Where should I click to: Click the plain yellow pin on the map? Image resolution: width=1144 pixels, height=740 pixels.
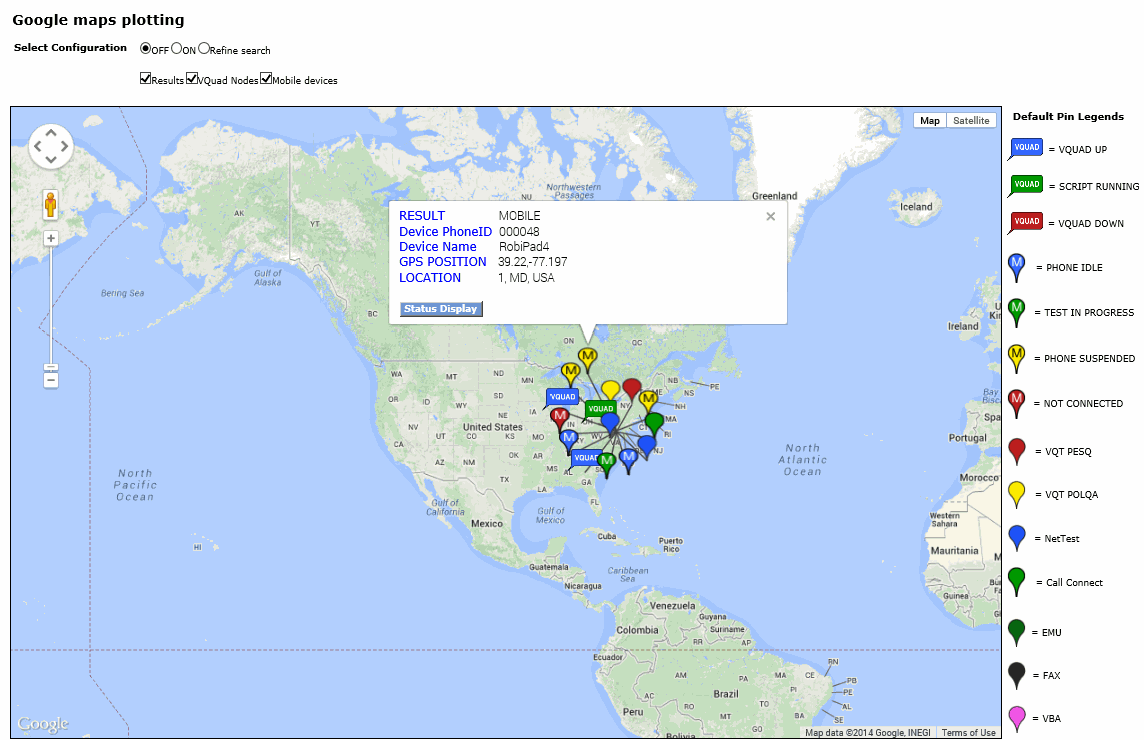pyautogui.click(x=611, y=390)
